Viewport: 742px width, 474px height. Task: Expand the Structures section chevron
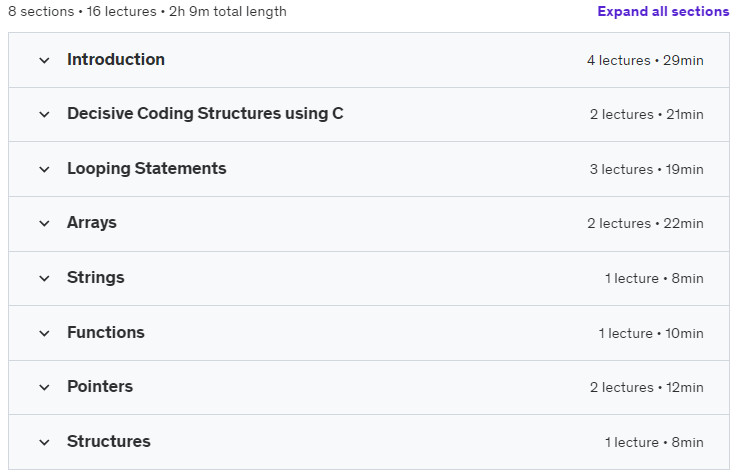tap(44, 442)
